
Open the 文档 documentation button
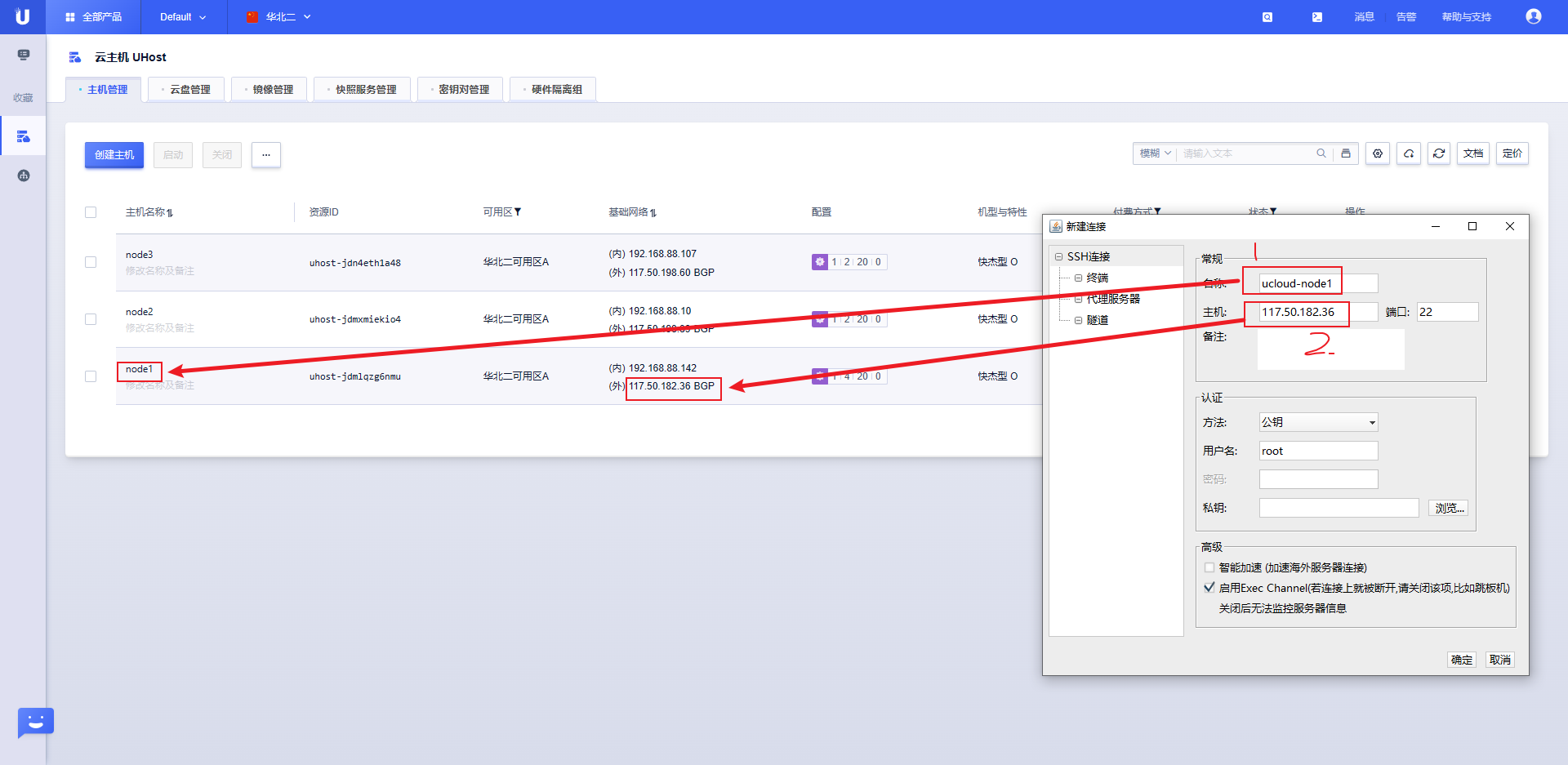[x=1473, y=153]
